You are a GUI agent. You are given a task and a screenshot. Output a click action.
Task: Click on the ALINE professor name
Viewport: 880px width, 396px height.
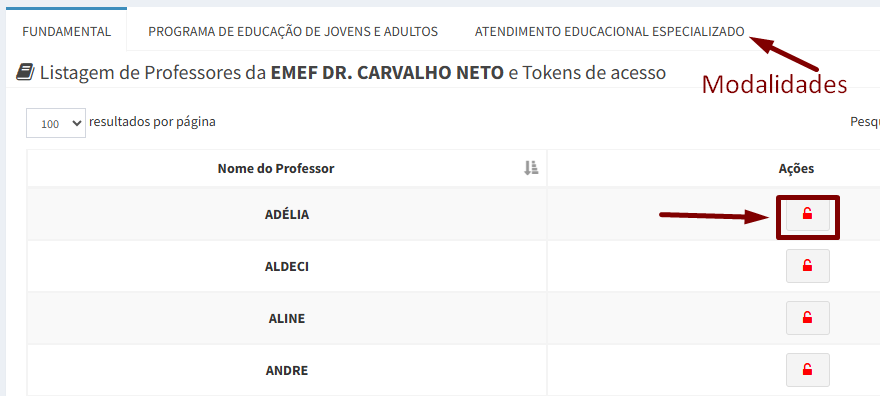pyautogui.click(x=287, y=319)
